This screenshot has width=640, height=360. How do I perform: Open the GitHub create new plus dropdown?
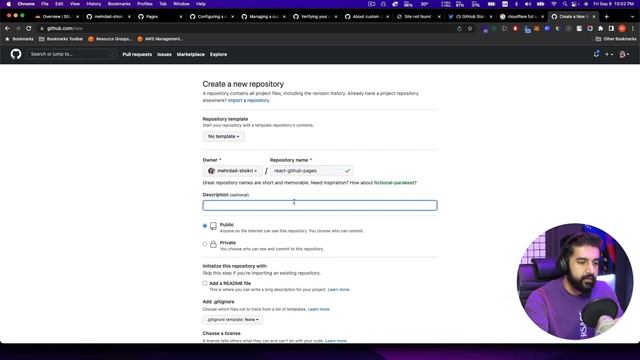(x=609, y=54)
